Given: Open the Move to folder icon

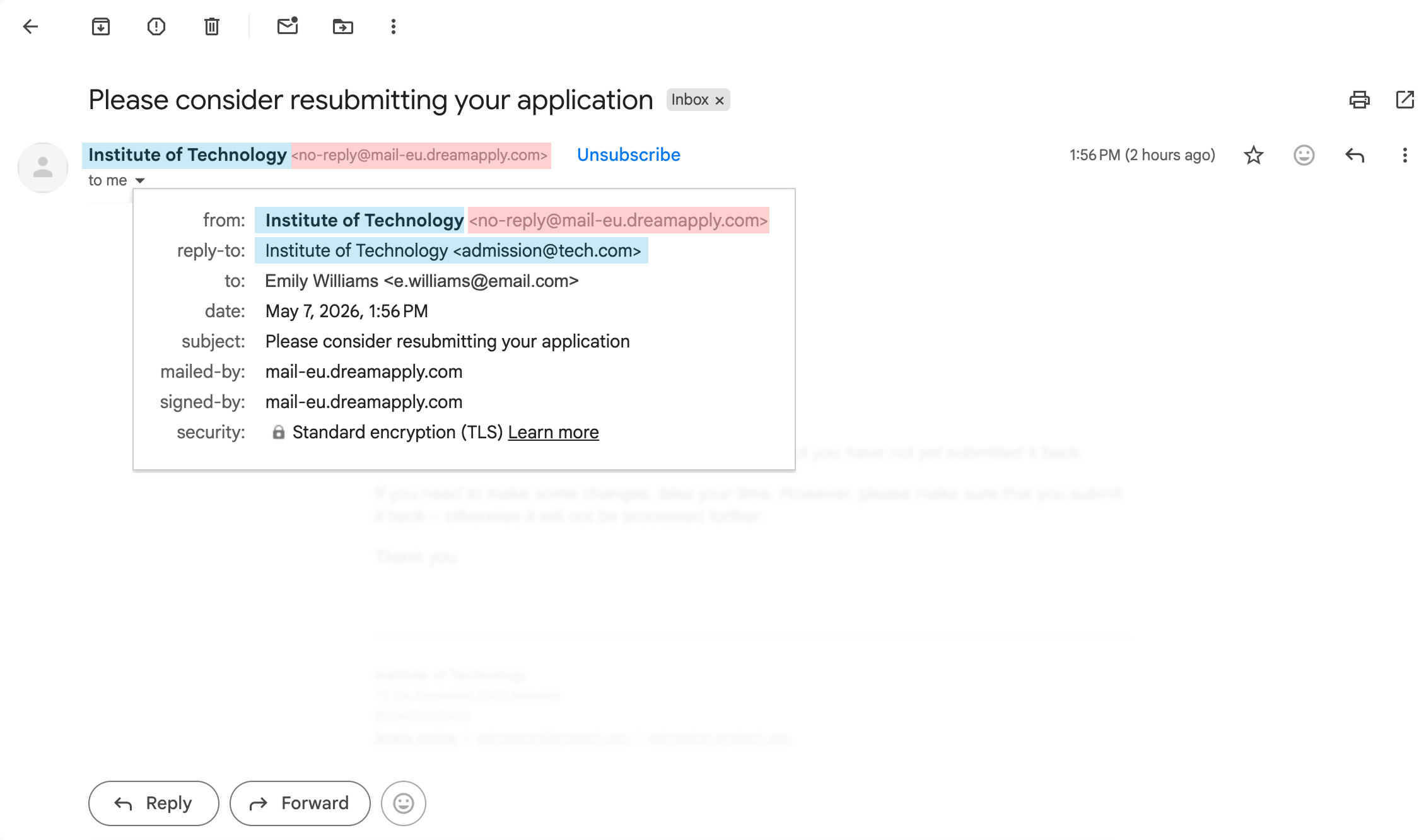Looking at the screenshot, I should [x=343, y=26].
